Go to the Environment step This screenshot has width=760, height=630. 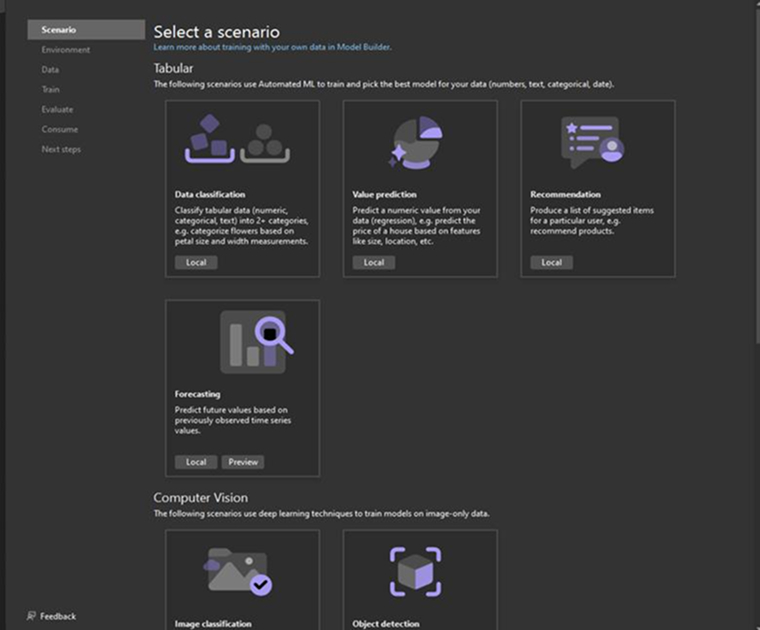click(65, 50)
